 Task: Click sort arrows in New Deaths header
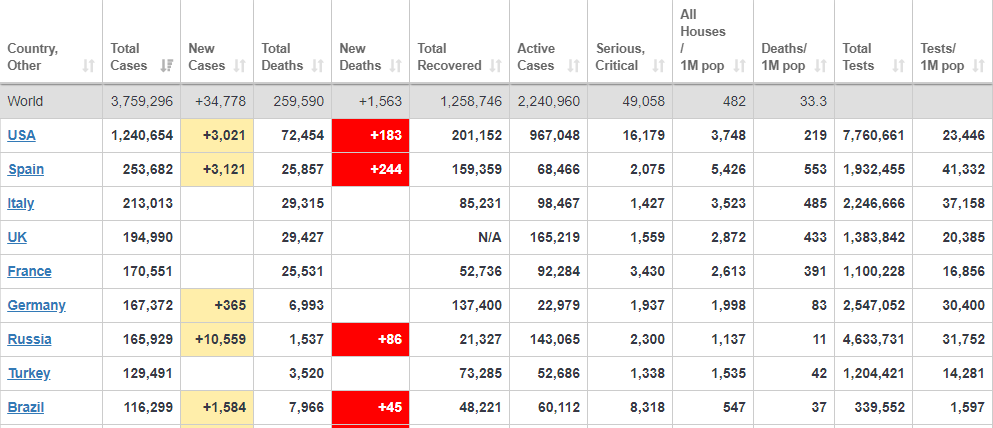tap(396, 65)
